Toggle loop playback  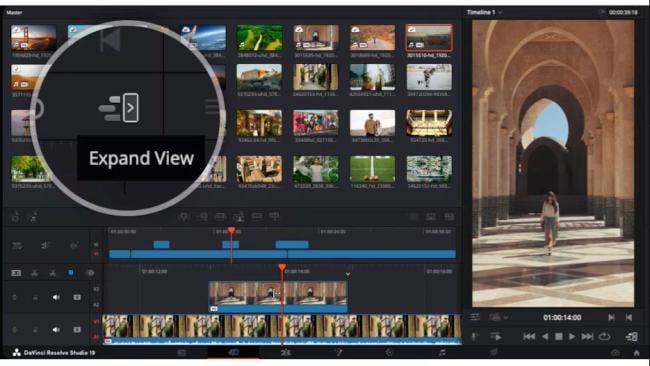[x=604, y=337]
